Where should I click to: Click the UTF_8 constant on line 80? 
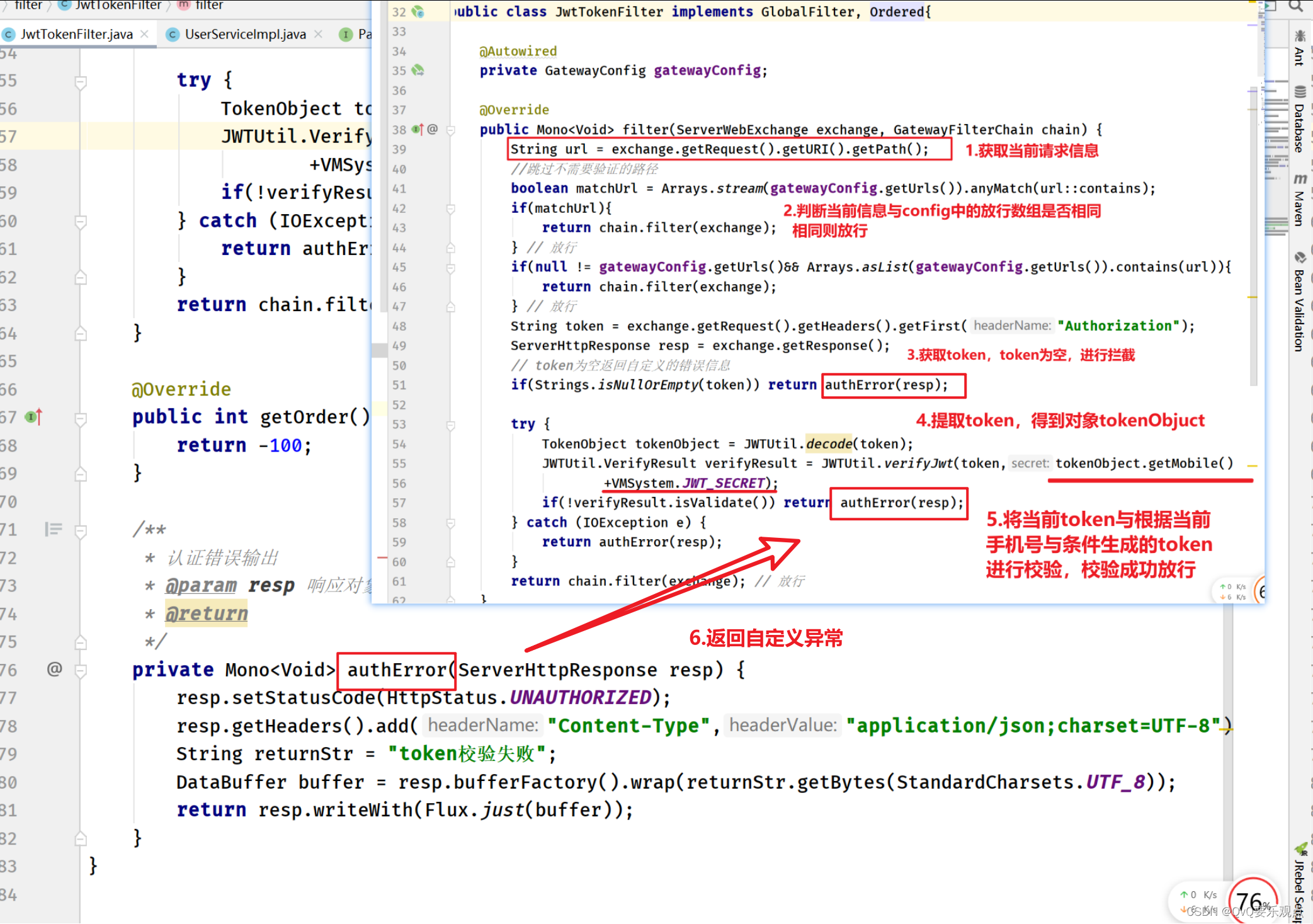coord(1116,782)
